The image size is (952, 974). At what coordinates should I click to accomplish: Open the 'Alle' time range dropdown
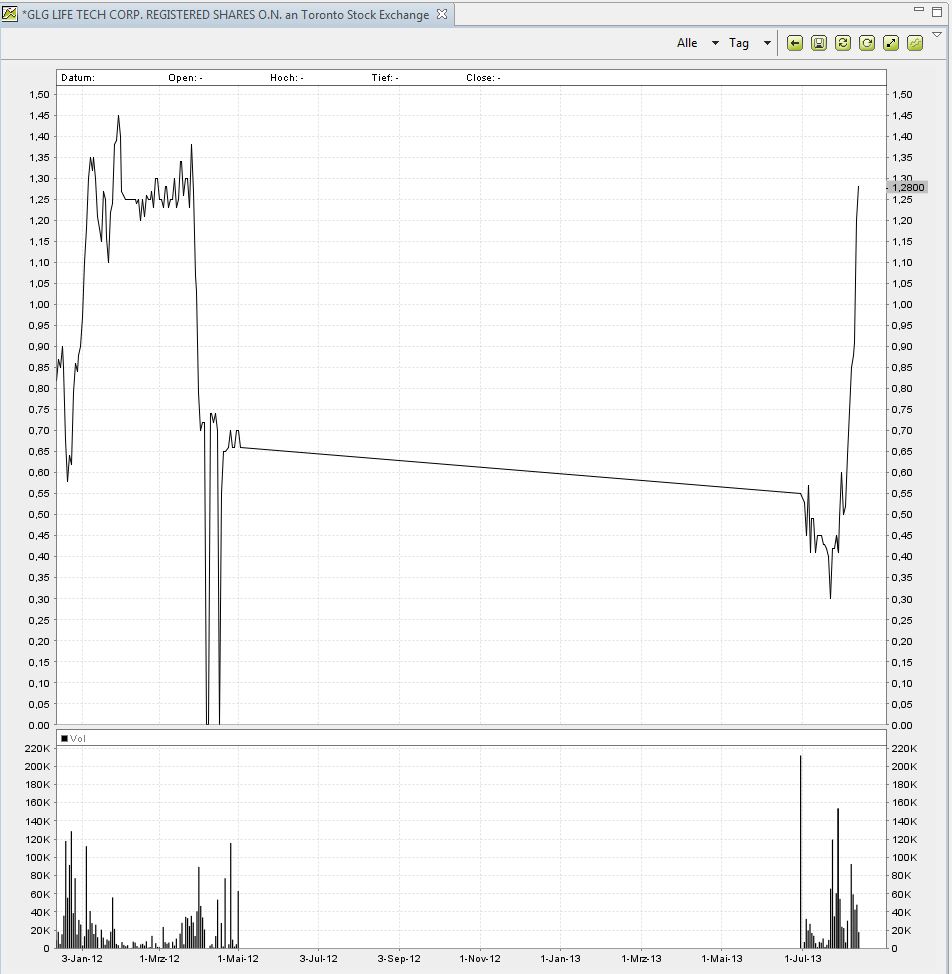[x=715, y=43]
